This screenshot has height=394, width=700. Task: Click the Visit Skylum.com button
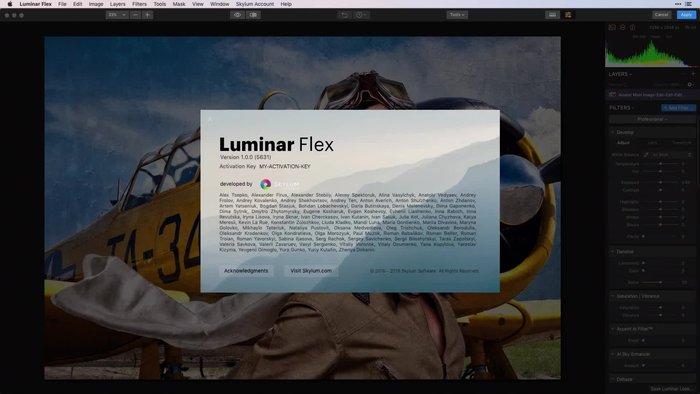[311, 271]
